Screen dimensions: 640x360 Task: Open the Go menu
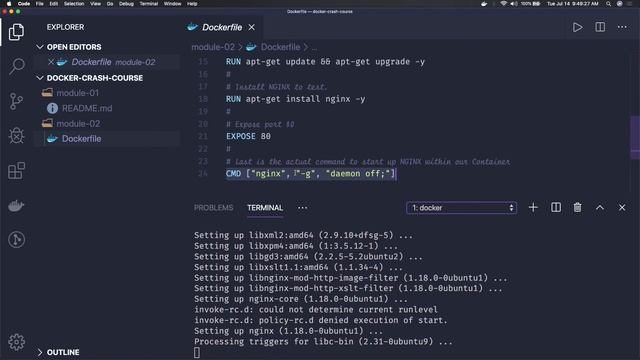110,4
